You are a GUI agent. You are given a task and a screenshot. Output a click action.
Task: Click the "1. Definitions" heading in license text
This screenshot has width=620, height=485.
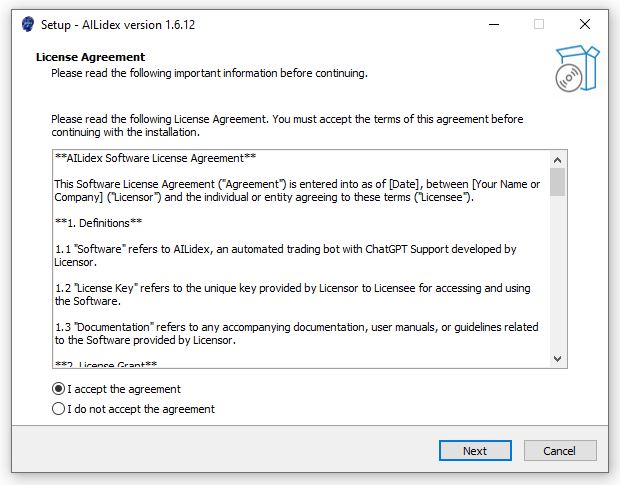(x=98, y=223)
